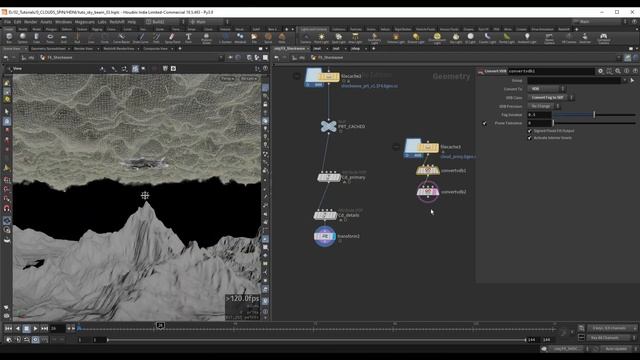The height and width of the screenshot is (360, 640).
Task: Select the Sphere shelf tool
Action: (x=22, y=38)
